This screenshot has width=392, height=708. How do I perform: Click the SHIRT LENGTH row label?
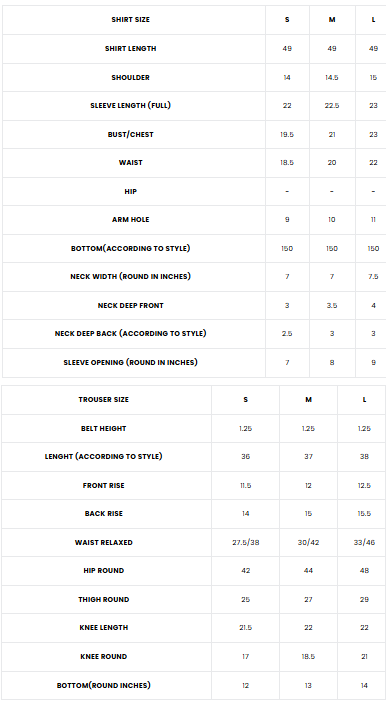click(131, 48)
